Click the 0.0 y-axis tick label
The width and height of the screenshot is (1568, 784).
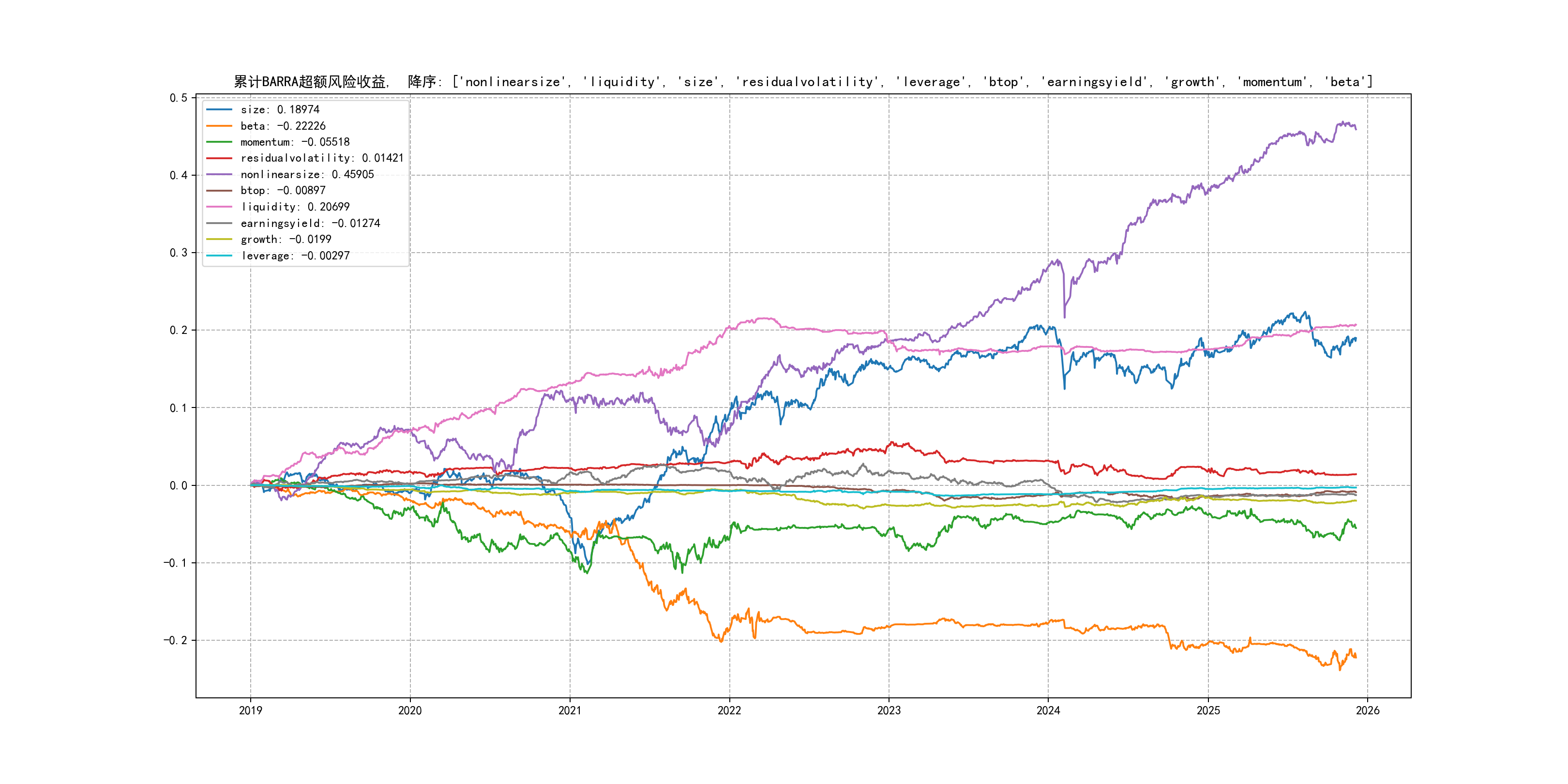179,485
